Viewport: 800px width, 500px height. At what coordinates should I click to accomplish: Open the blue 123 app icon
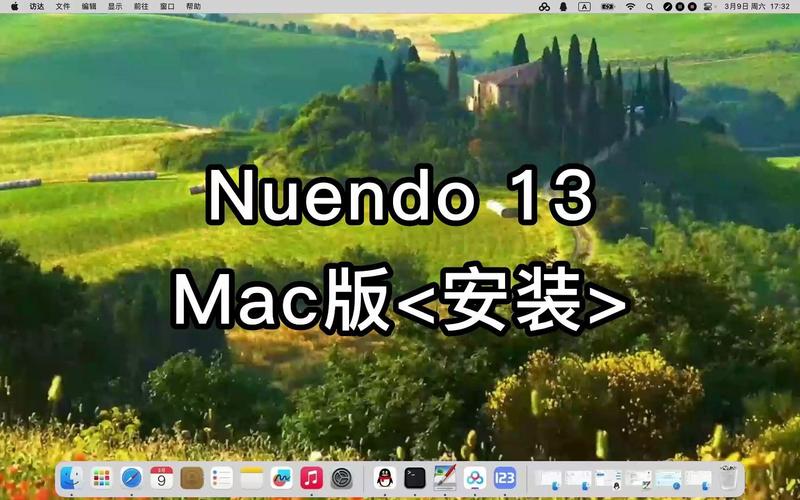pos(505,478)
